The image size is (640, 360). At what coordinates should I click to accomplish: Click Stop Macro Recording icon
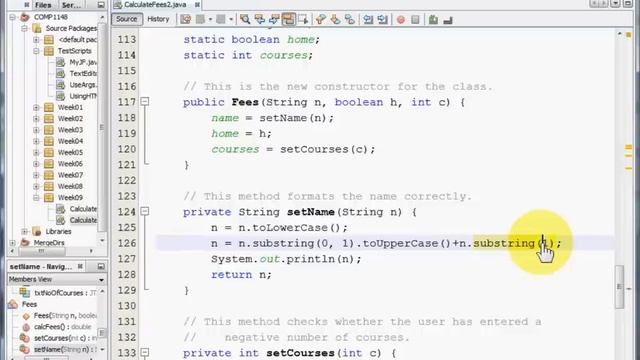click(415, 19)
